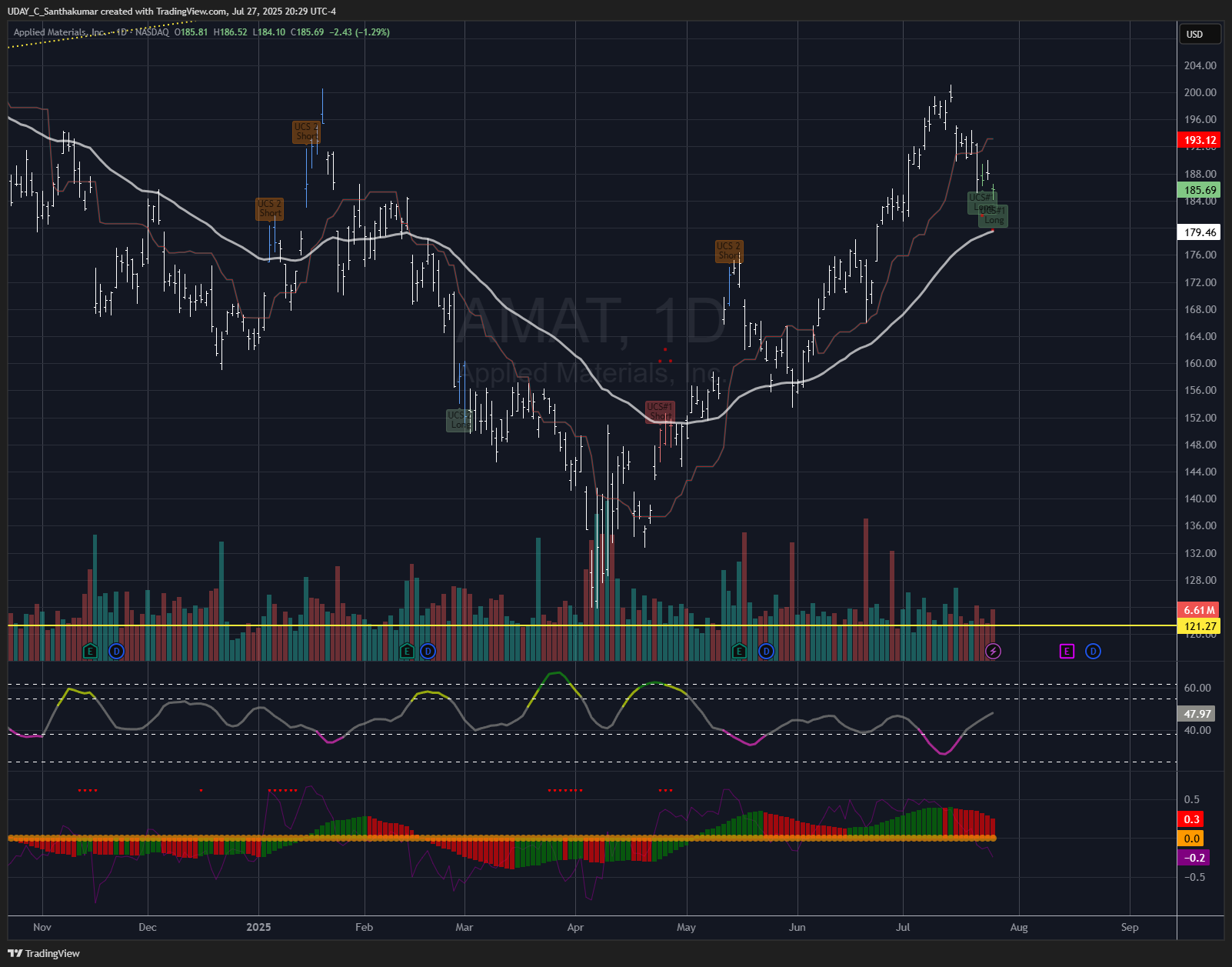
Task: Click the 2025 label on time axis
Action: pyautogui.click(x=258, y=927)
